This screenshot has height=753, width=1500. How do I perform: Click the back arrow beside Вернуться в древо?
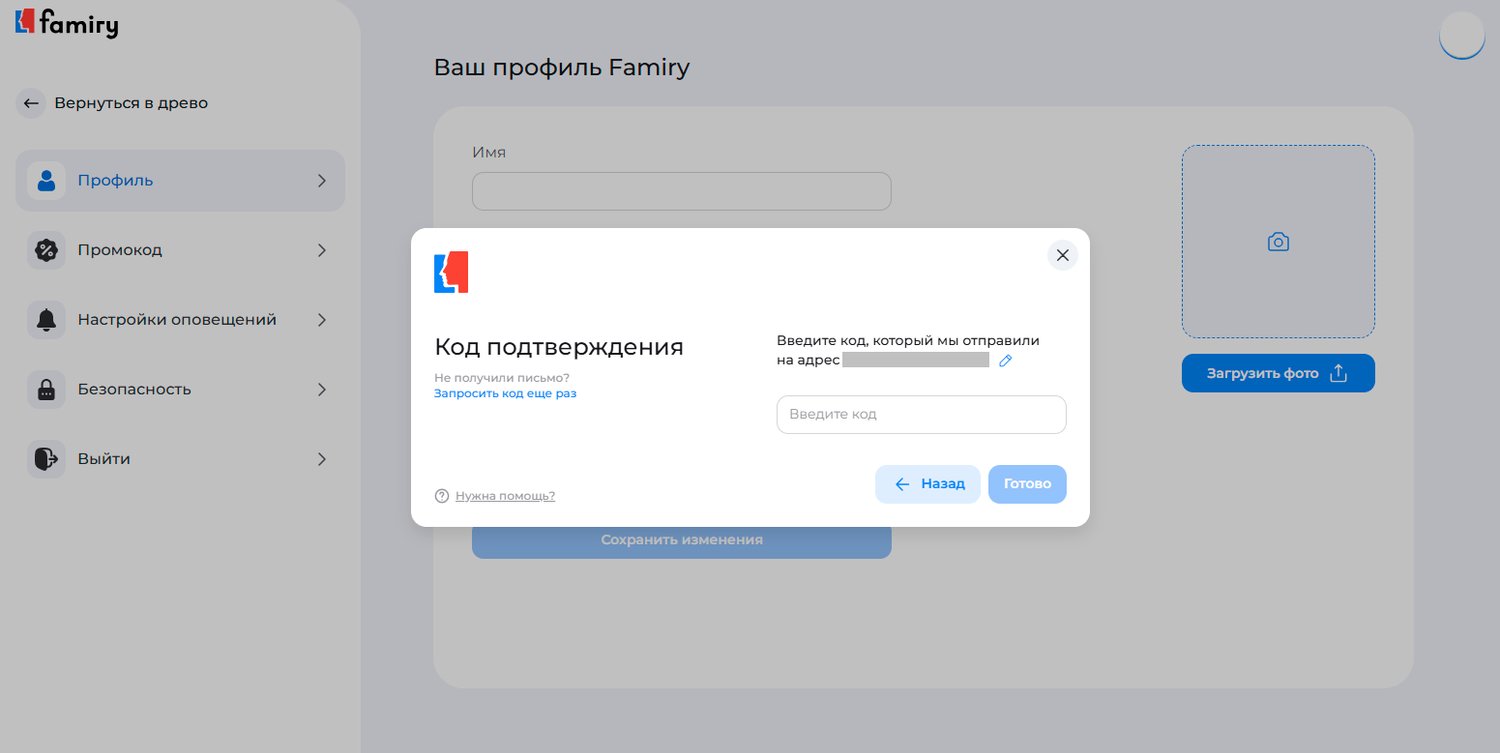pos(31,103)
